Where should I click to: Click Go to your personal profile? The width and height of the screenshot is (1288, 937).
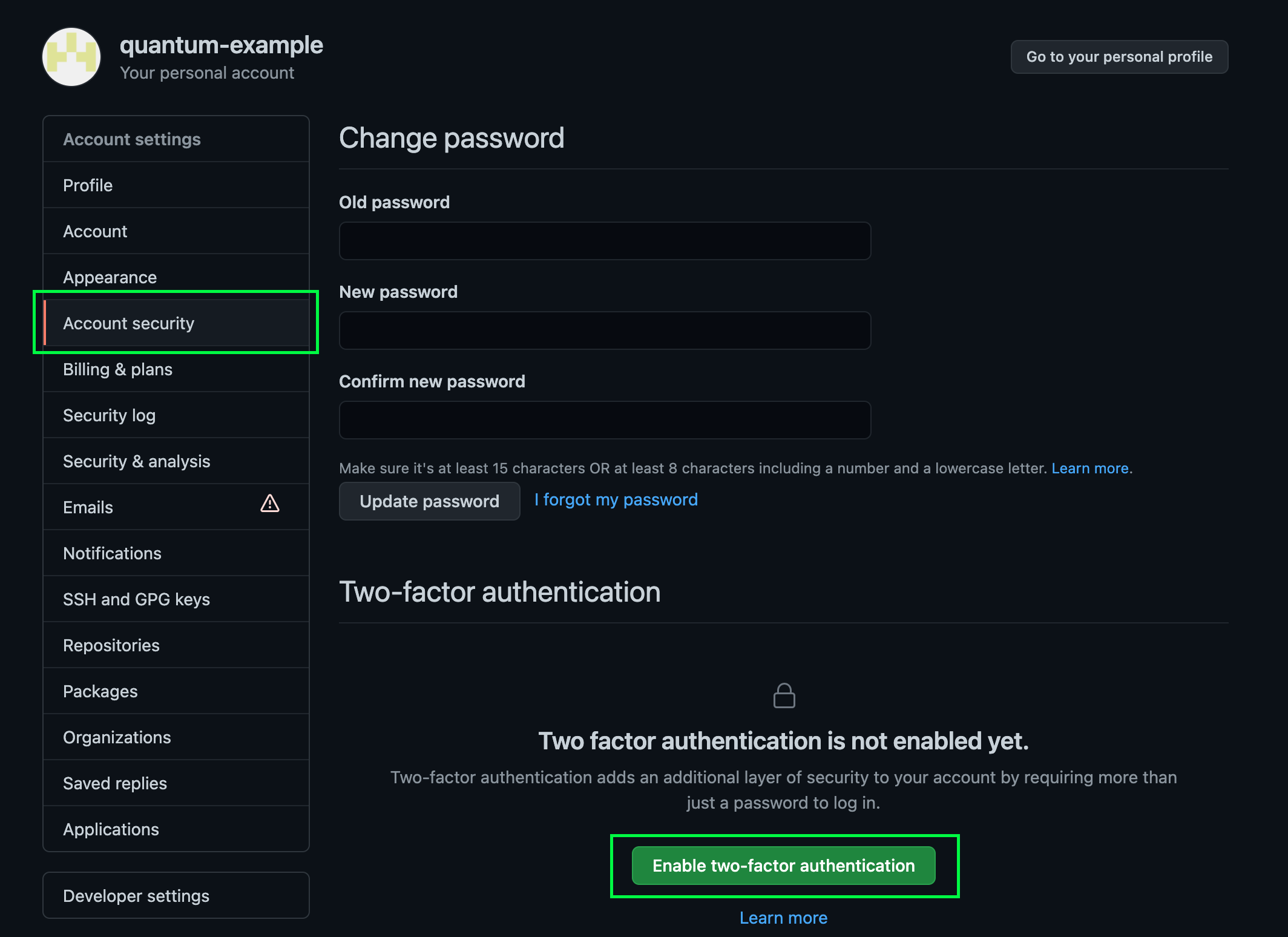1119,57
